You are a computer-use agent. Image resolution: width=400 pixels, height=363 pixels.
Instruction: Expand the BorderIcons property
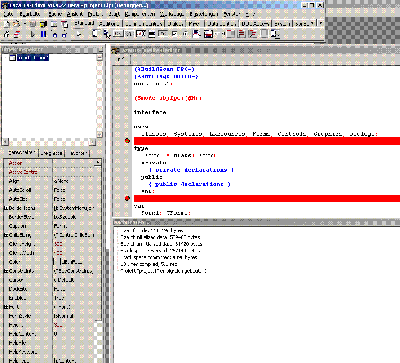(x=5, y=208)
